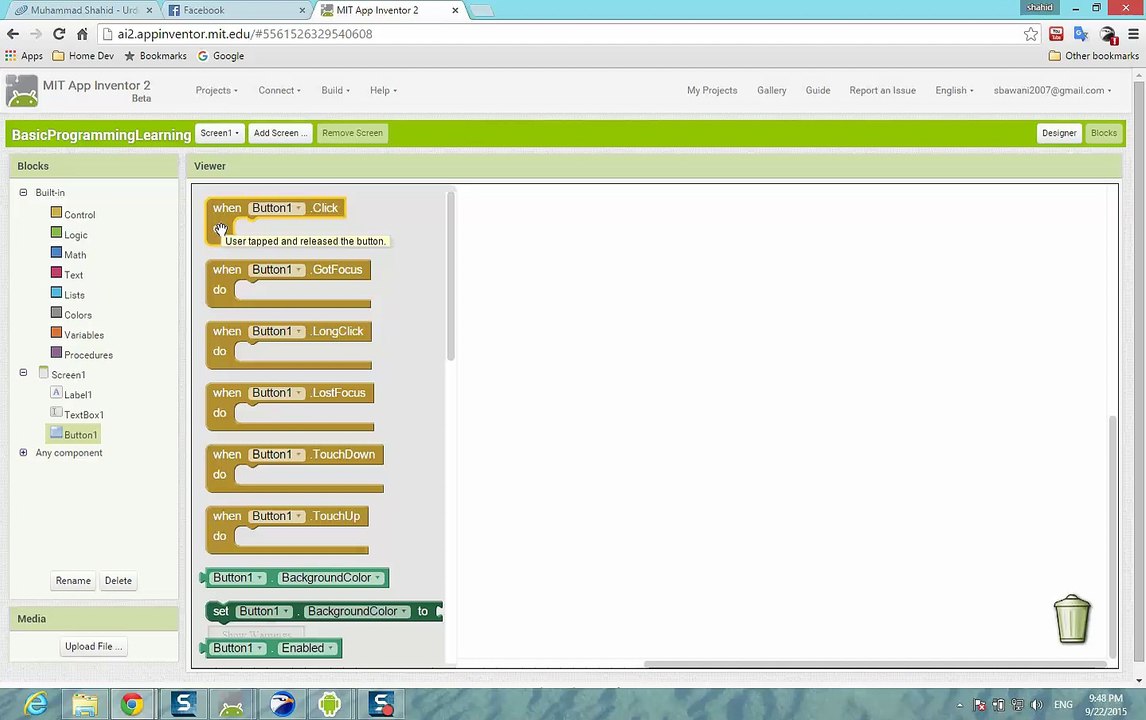Screen dimensions: 1146x720
Task: Switch to Muhammad Shahid browser tab
Action: (83, 10)
